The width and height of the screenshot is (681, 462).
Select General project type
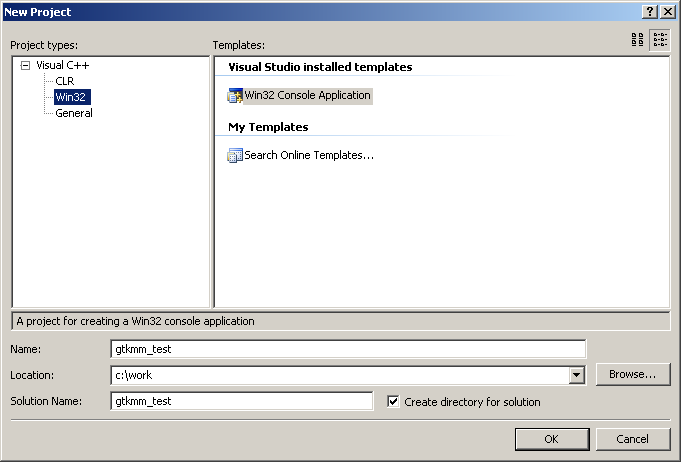pyautogui.click(x=74, y=113)
